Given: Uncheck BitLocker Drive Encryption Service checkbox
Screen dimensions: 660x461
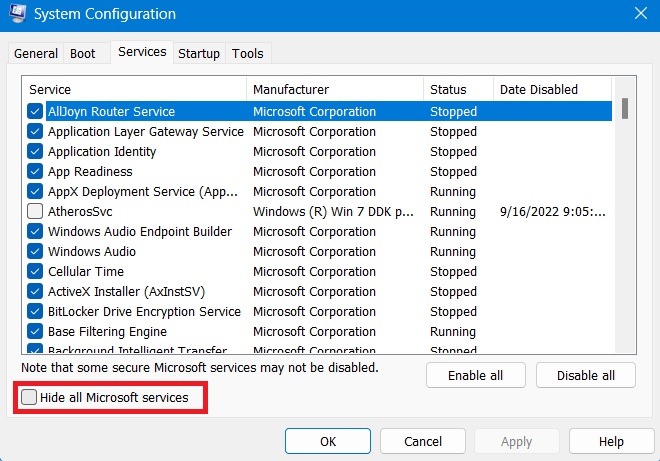Looking at the screenshot, I should pyautogui.click(x=35, y=311).
